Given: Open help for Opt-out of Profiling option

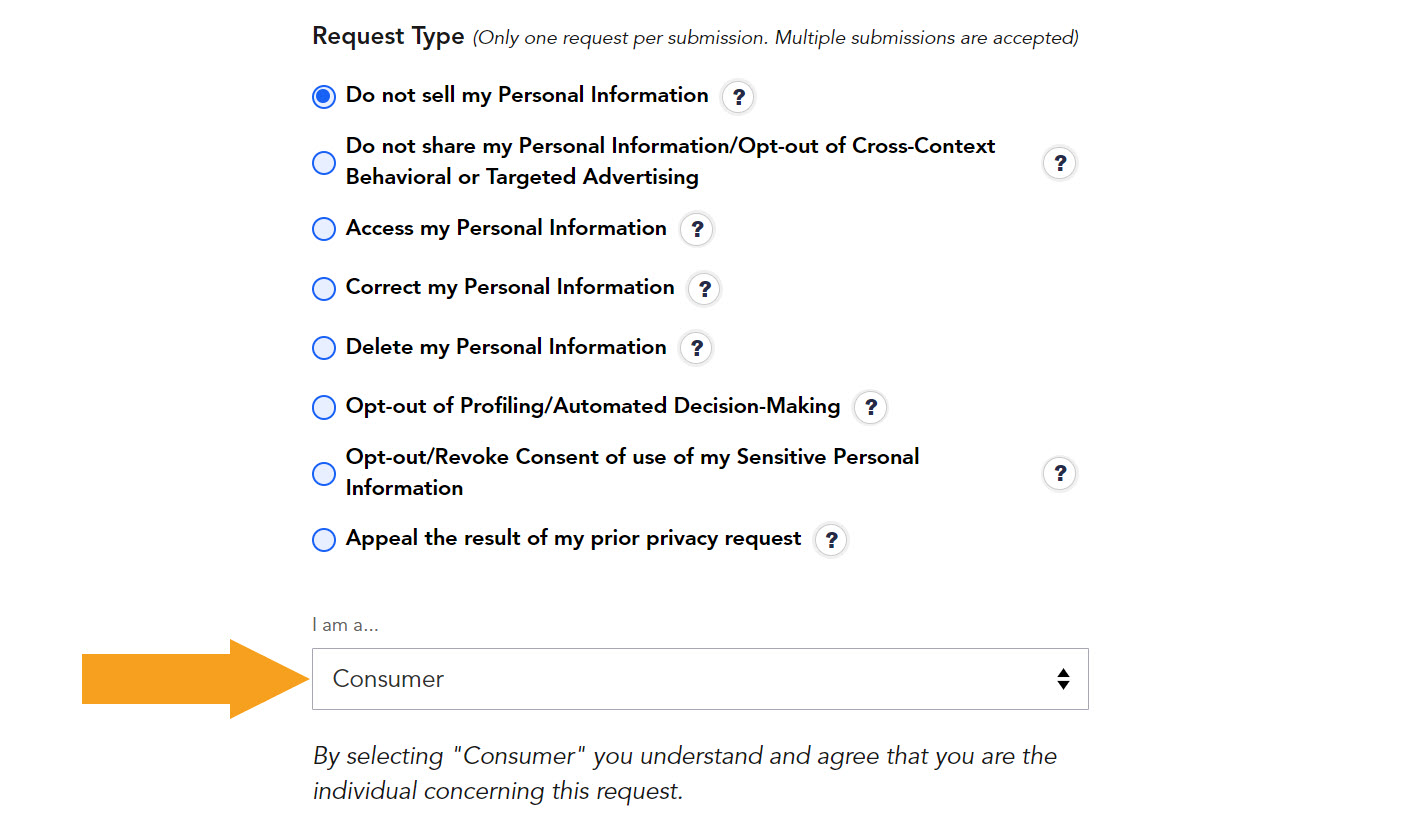Looking at the screenshot, I should [x=871, y=407].
